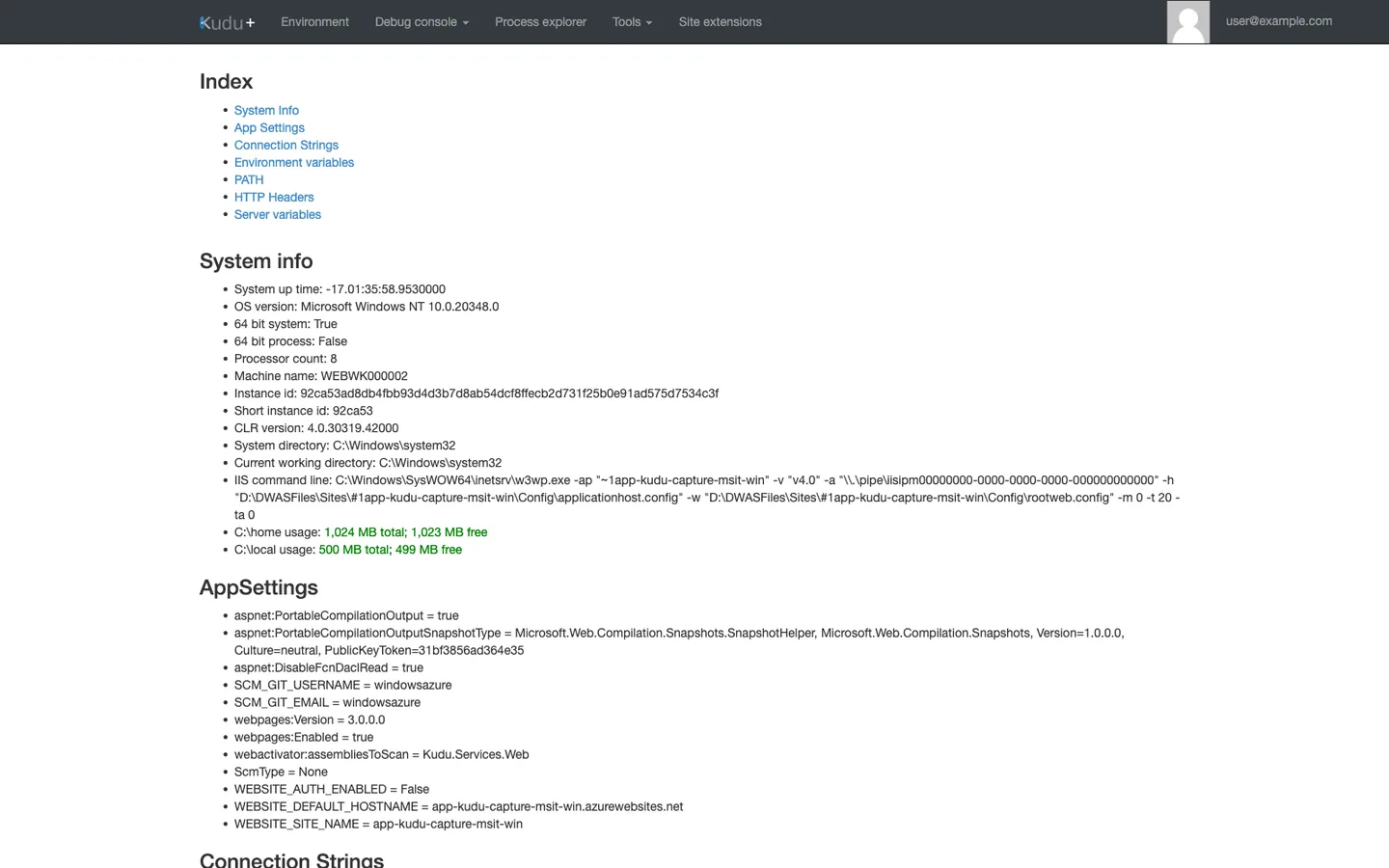Expand the Tools dropdown menu
Viewport: 1389px width, 868px height.
point(632,22)
